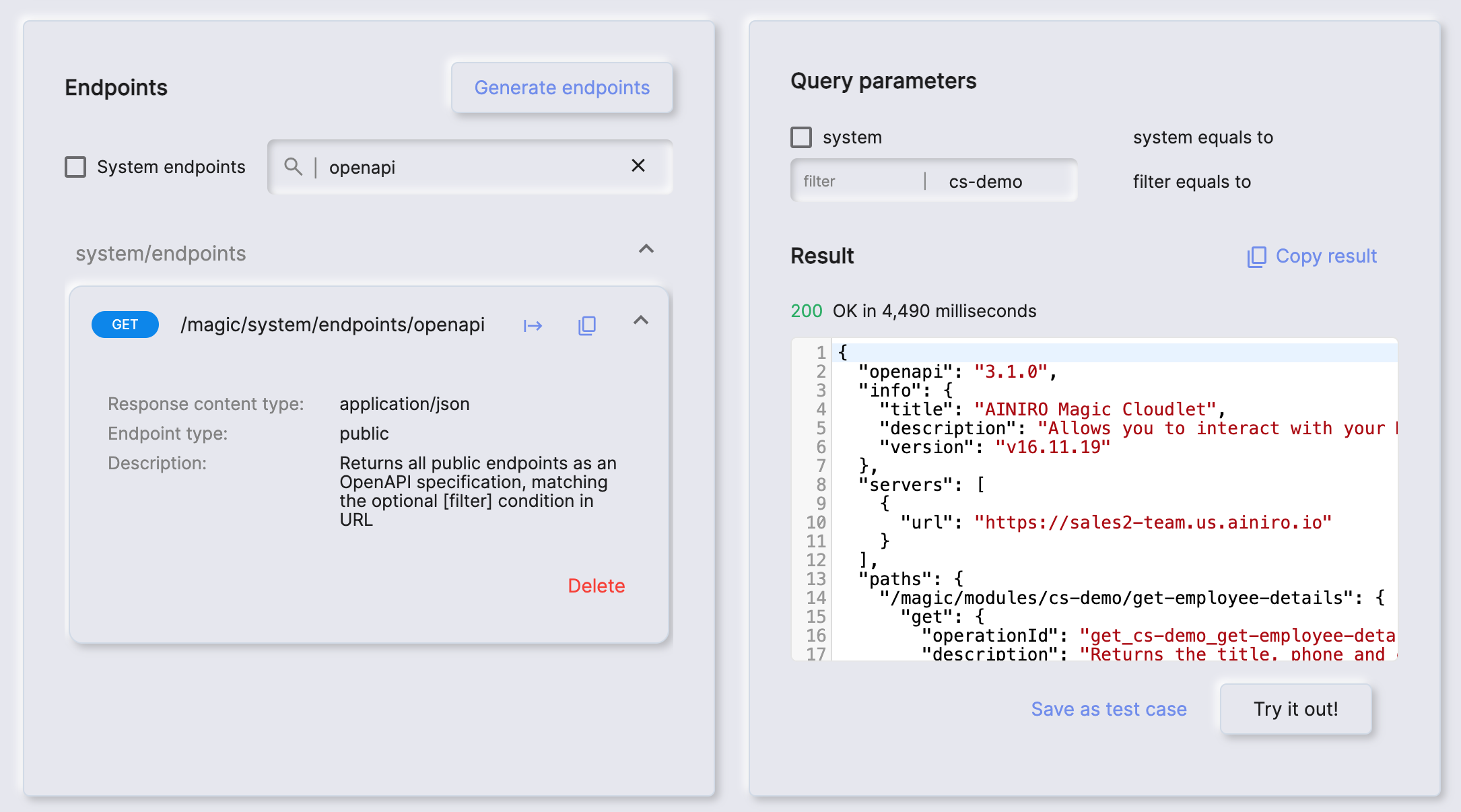Viewport: 1461px width, 812px height.
Task: Enable the System endpoints checkbox
Action: point(74,166)
